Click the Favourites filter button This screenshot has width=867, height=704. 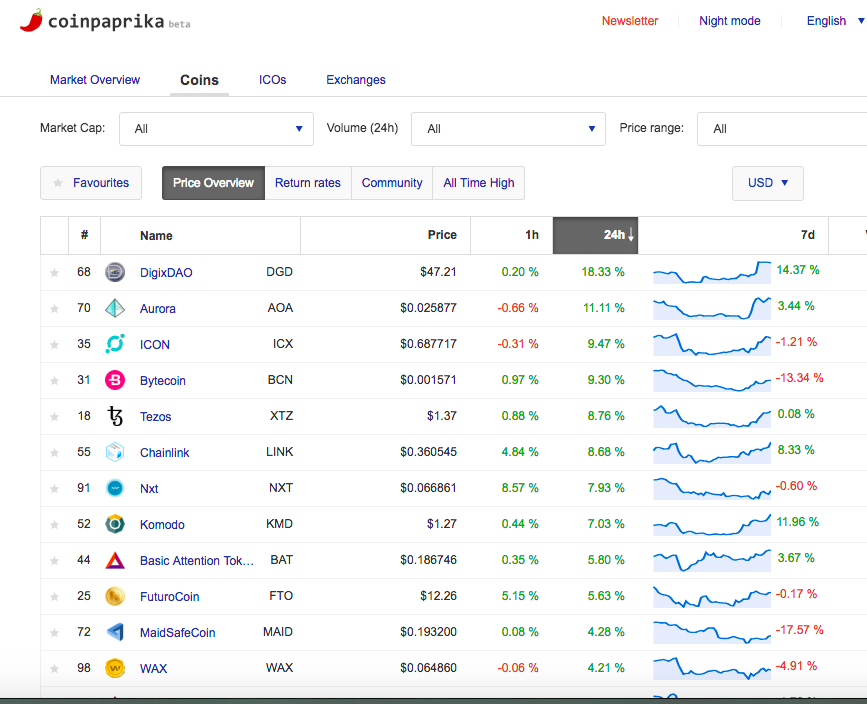pos(91,183)
